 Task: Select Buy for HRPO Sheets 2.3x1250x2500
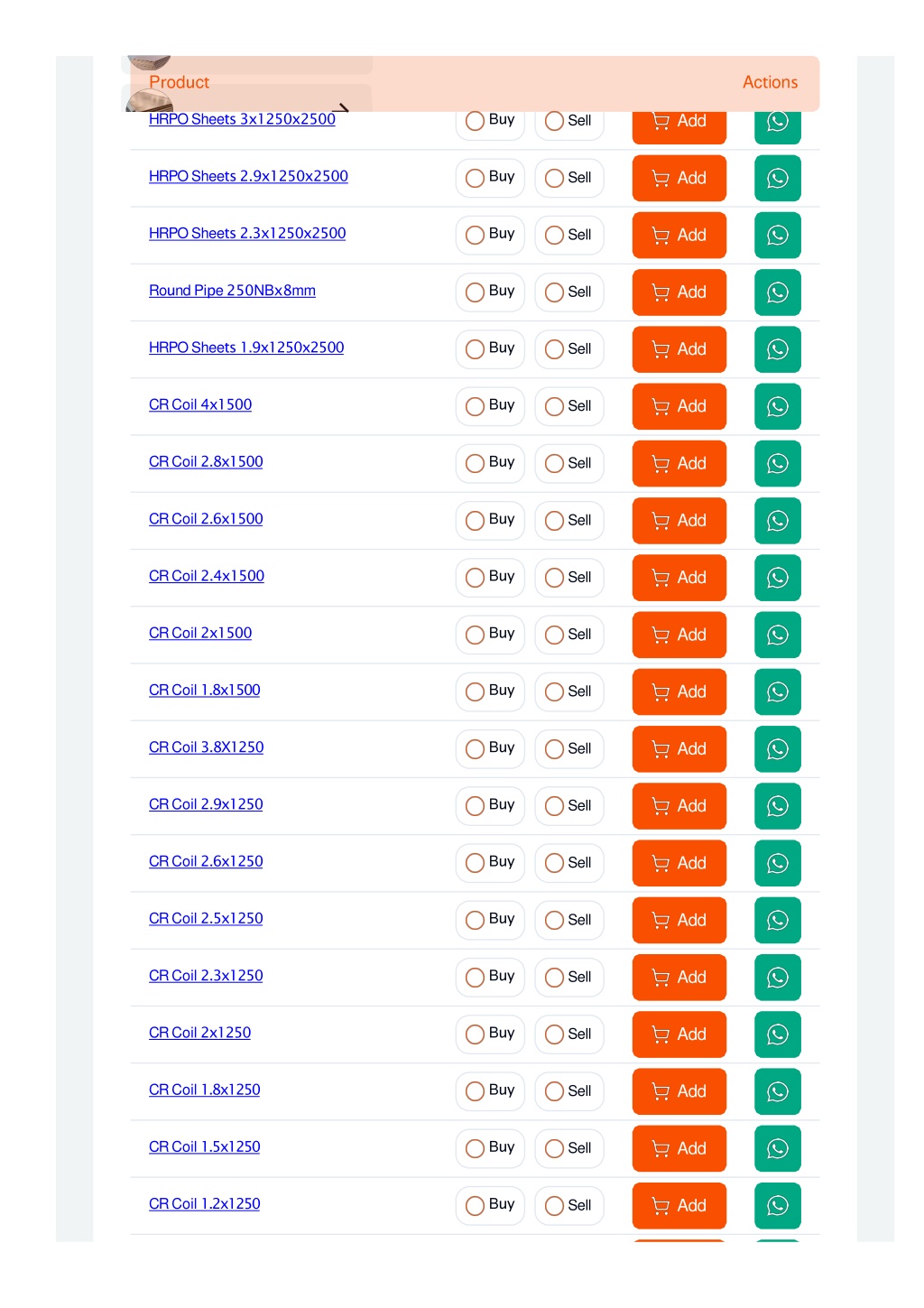click(x=490, y=235)
